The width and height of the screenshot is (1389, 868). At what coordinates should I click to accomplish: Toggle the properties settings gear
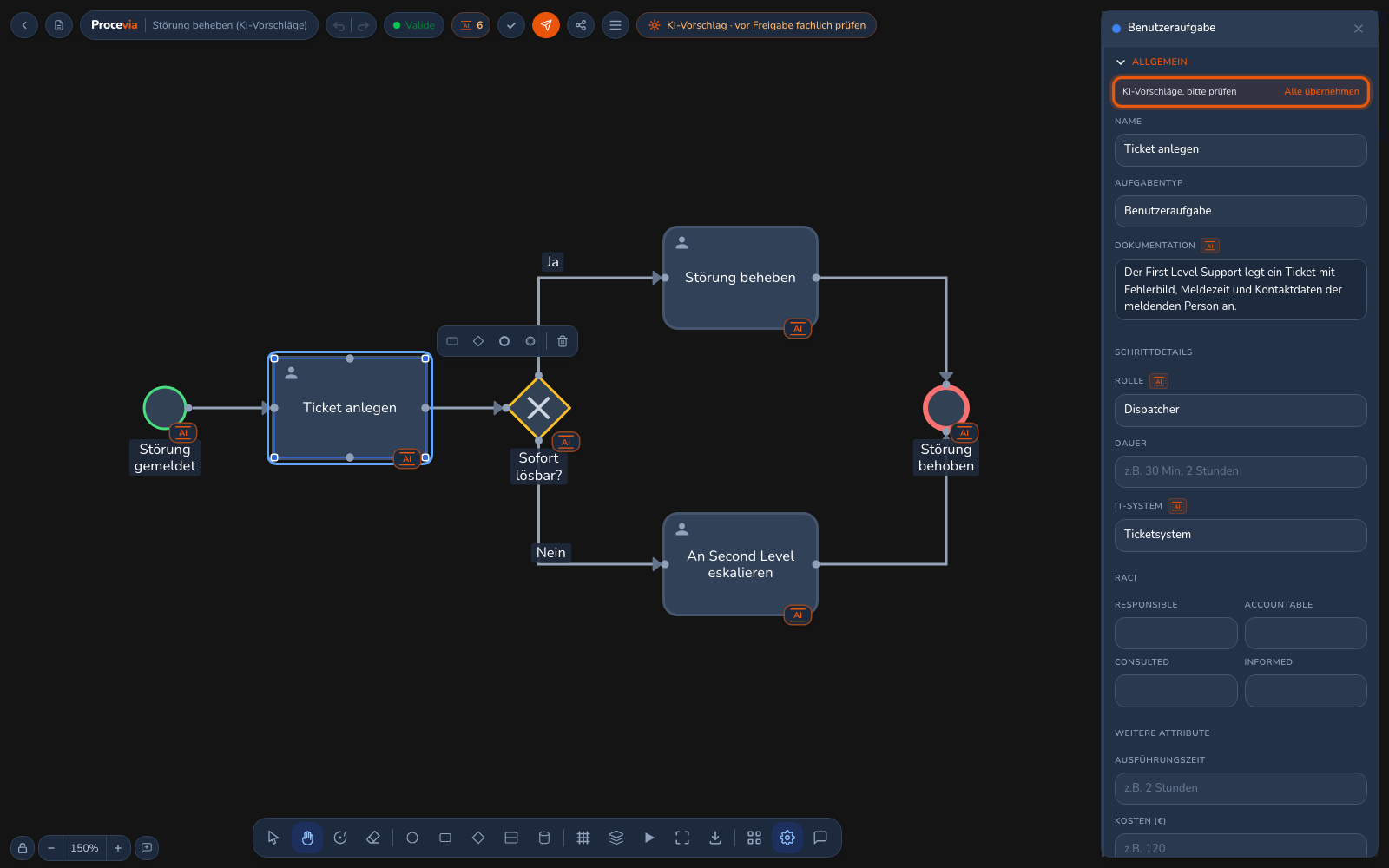point(787,838)
